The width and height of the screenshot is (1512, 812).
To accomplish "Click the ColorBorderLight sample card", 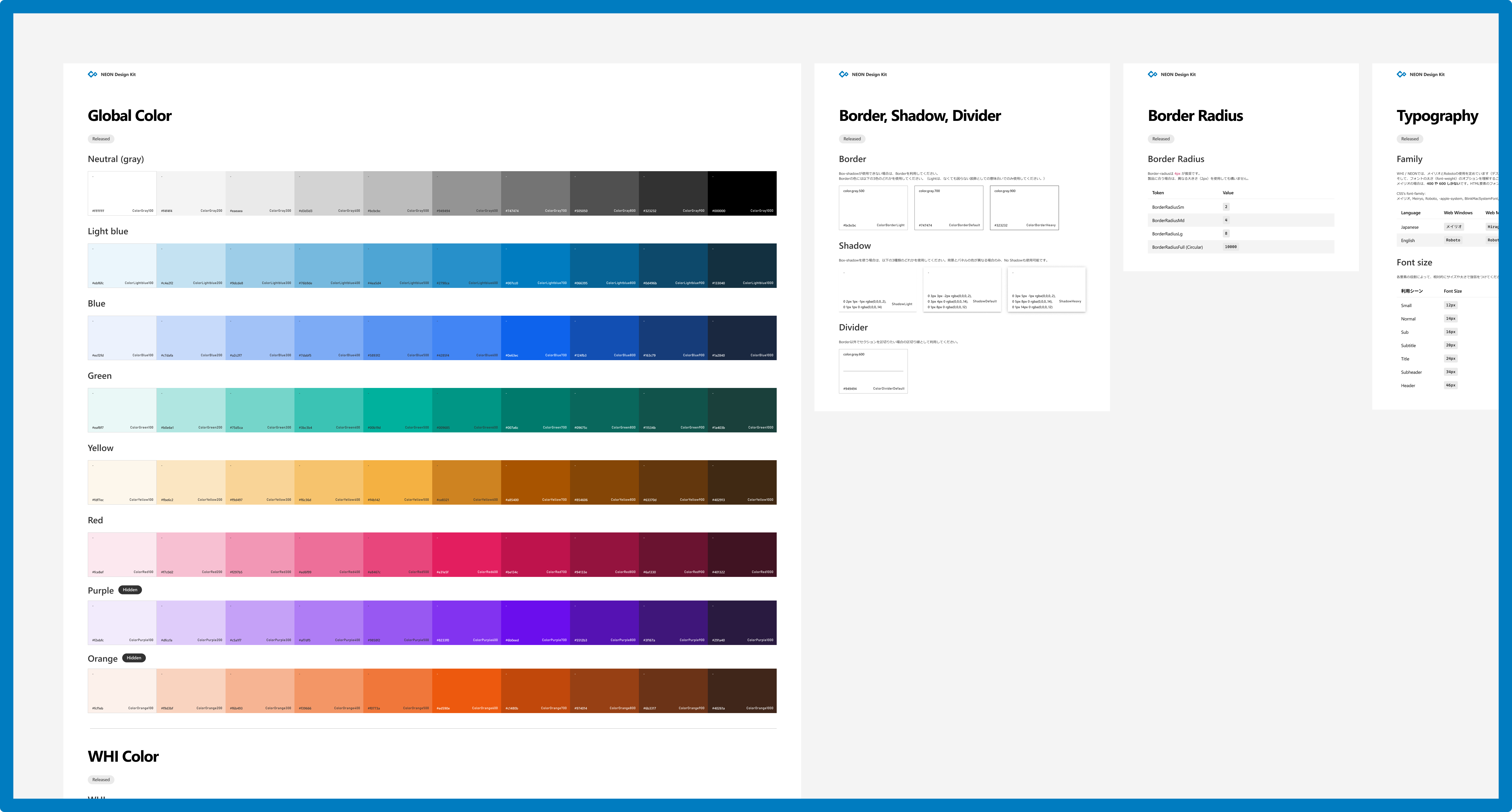I will (873, 208).
